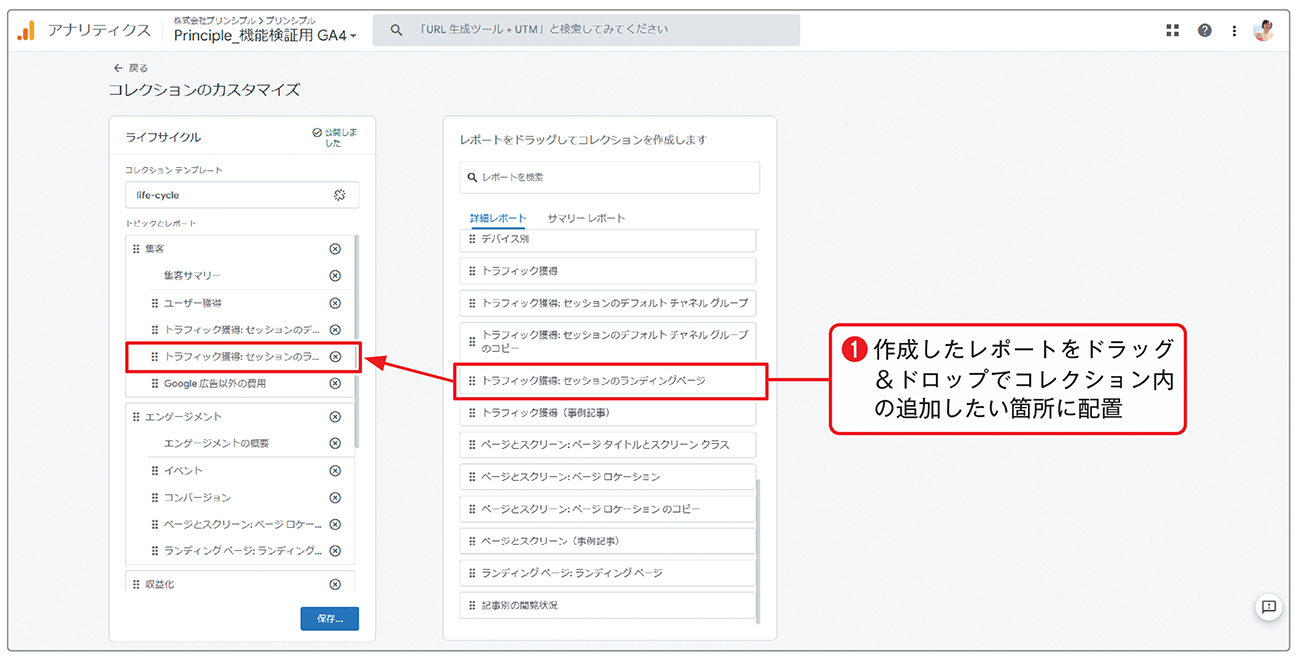
Task: Remove 収益化 topic with its X icon
Action: [335, 585]
